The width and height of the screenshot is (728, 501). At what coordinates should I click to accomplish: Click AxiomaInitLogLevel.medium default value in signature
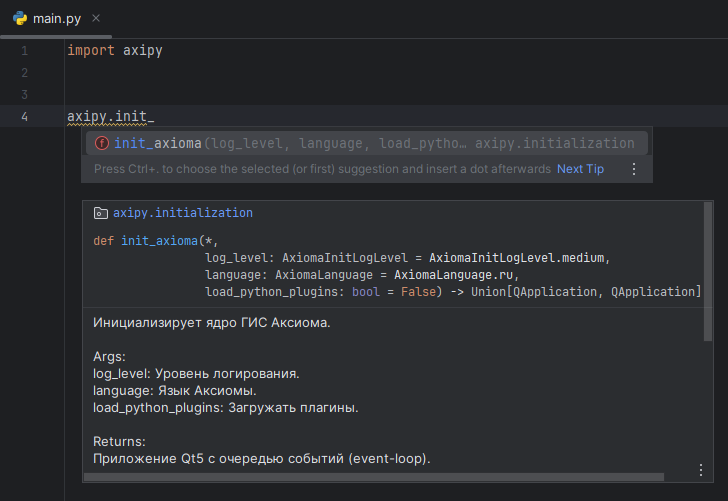click(518, 257)
